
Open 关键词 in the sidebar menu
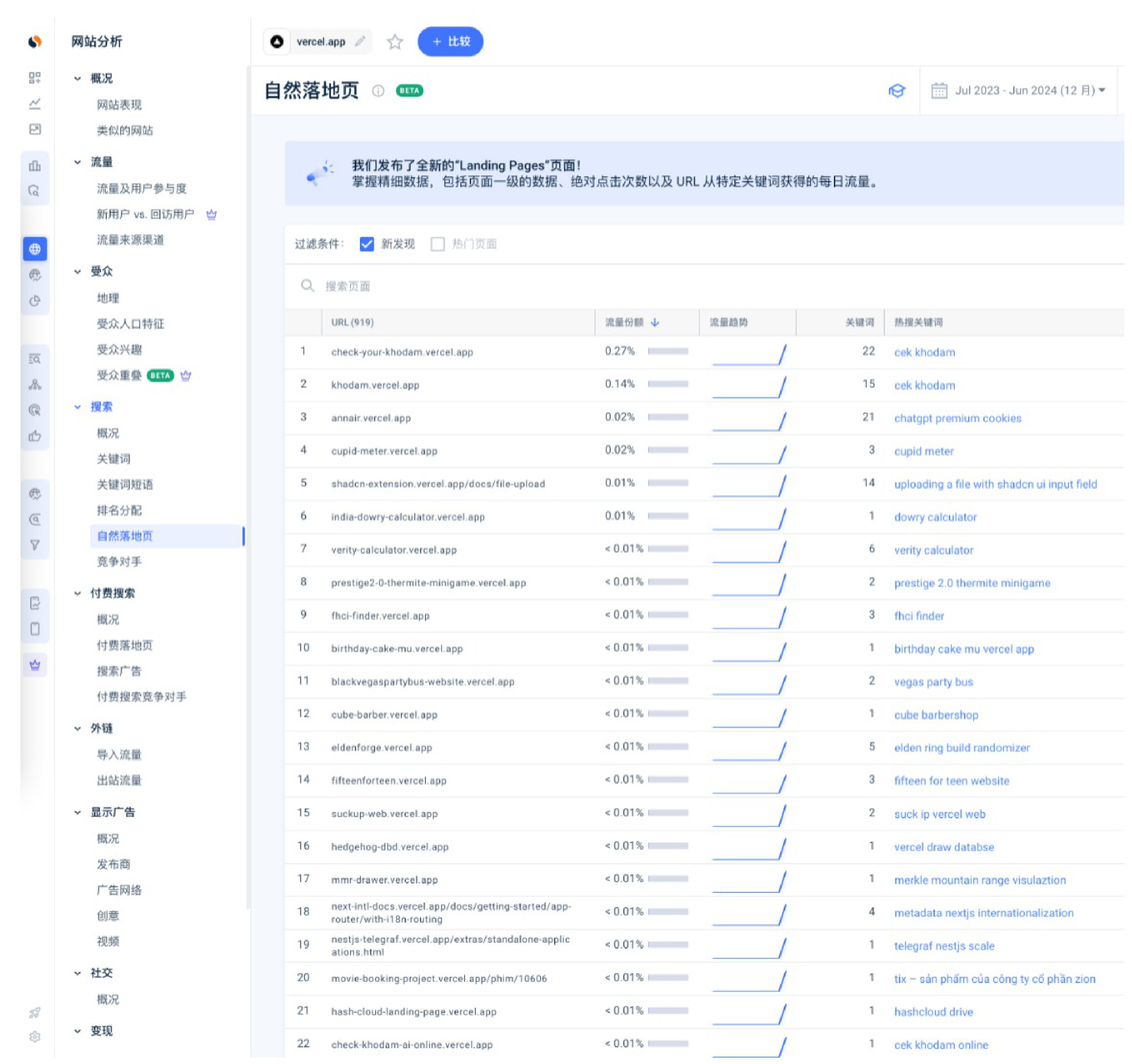coord(113,459)
